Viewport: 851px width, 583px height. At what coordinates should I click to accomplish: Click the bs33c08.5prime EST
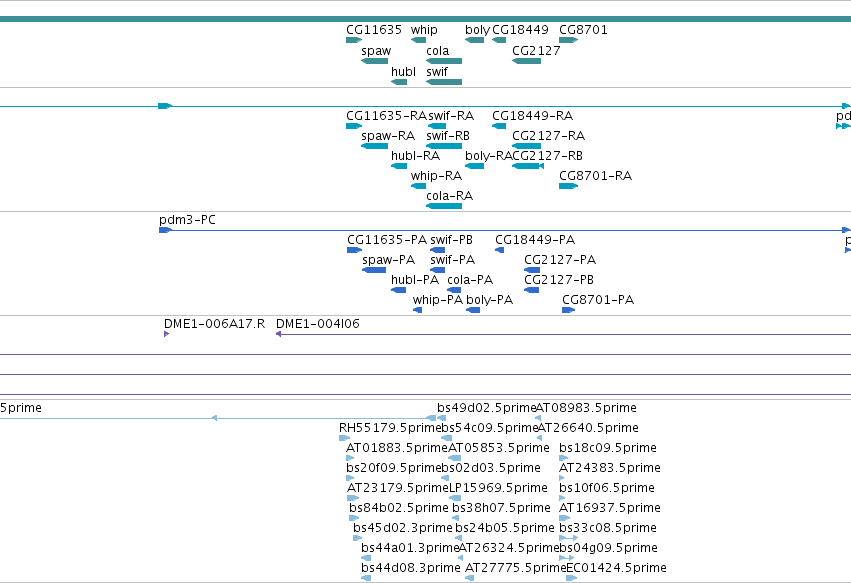(x=568, y=538)
